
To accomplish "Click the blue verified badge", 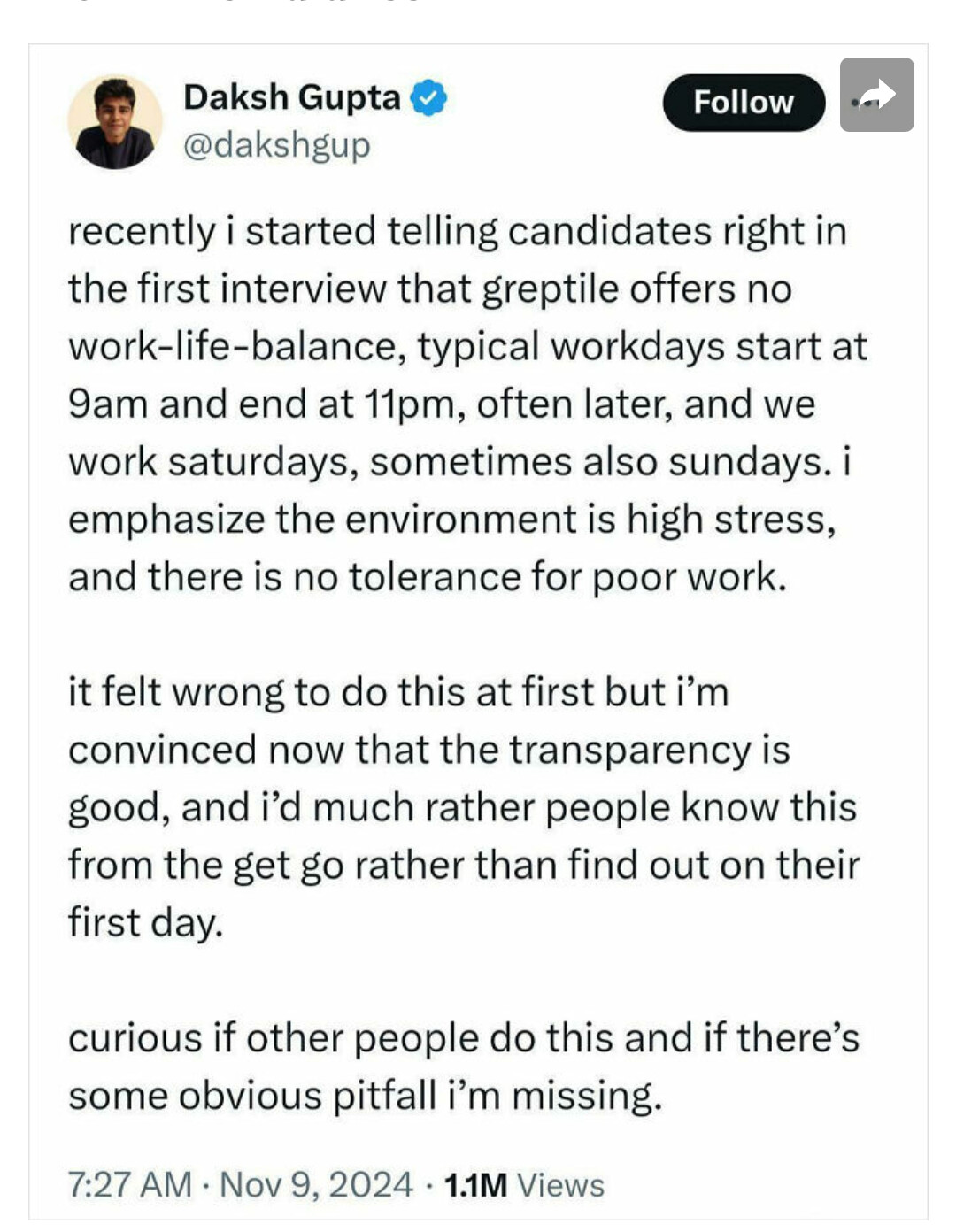I will 428,97.
